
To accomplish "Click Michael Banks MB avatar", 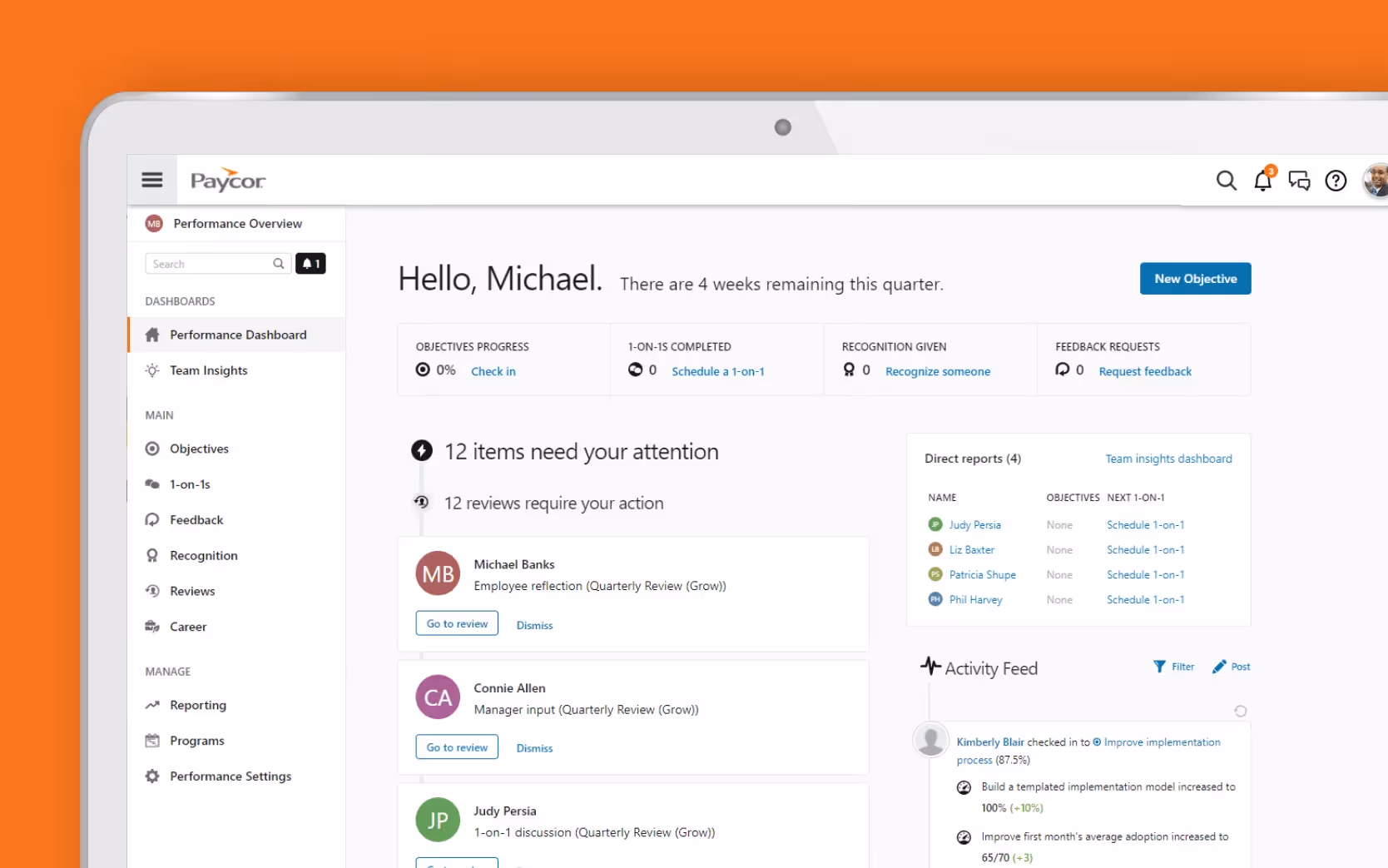I will (438, 573).
